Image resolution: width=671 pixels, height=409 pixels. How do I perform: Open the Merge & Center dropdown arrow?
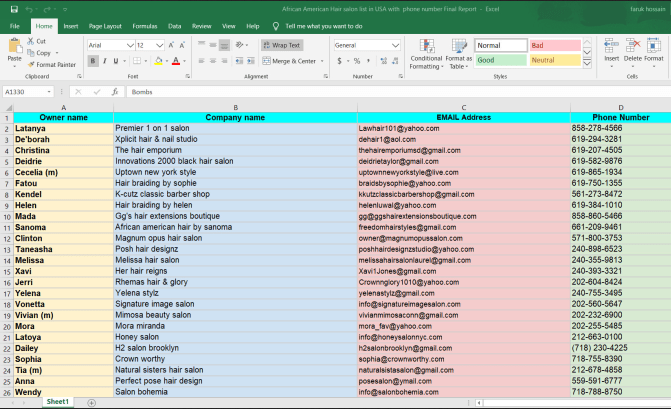[321, 61]
